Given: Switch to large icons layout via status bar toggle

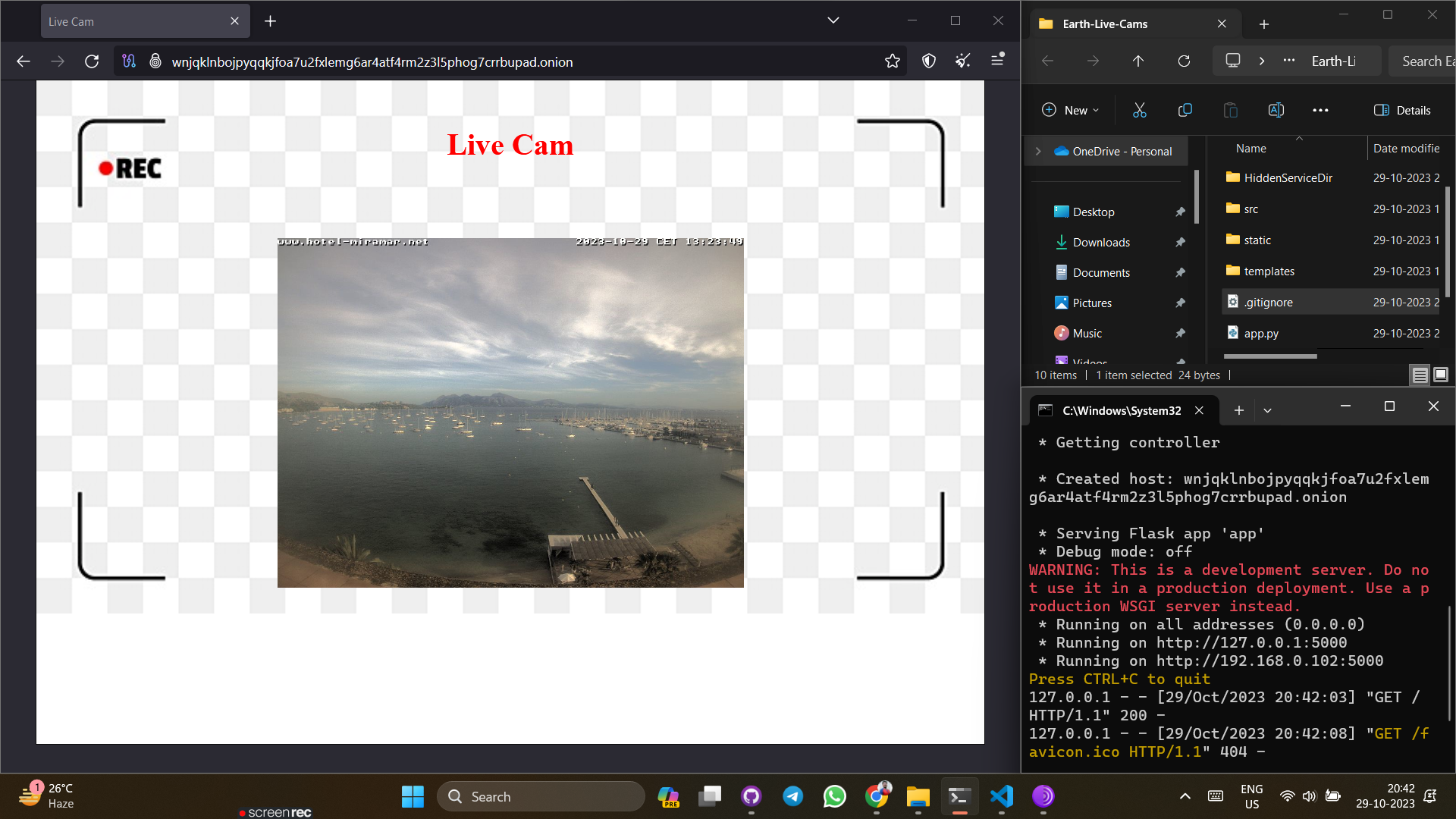Looking at the screenshot, I should click(x=1439, y=375).
